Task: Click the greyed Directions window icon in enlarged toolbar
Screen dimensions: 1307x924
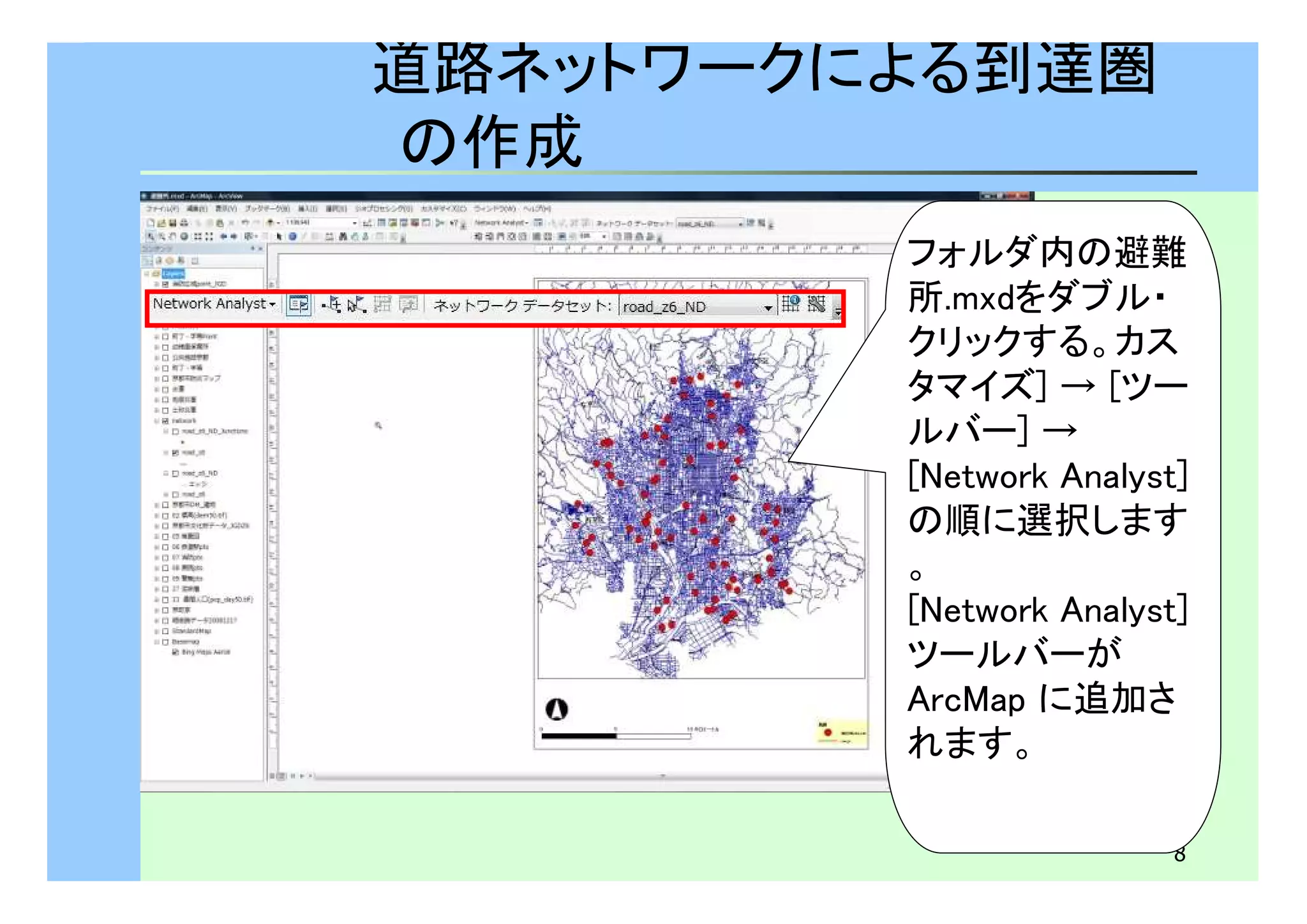Action: (408, 304)
